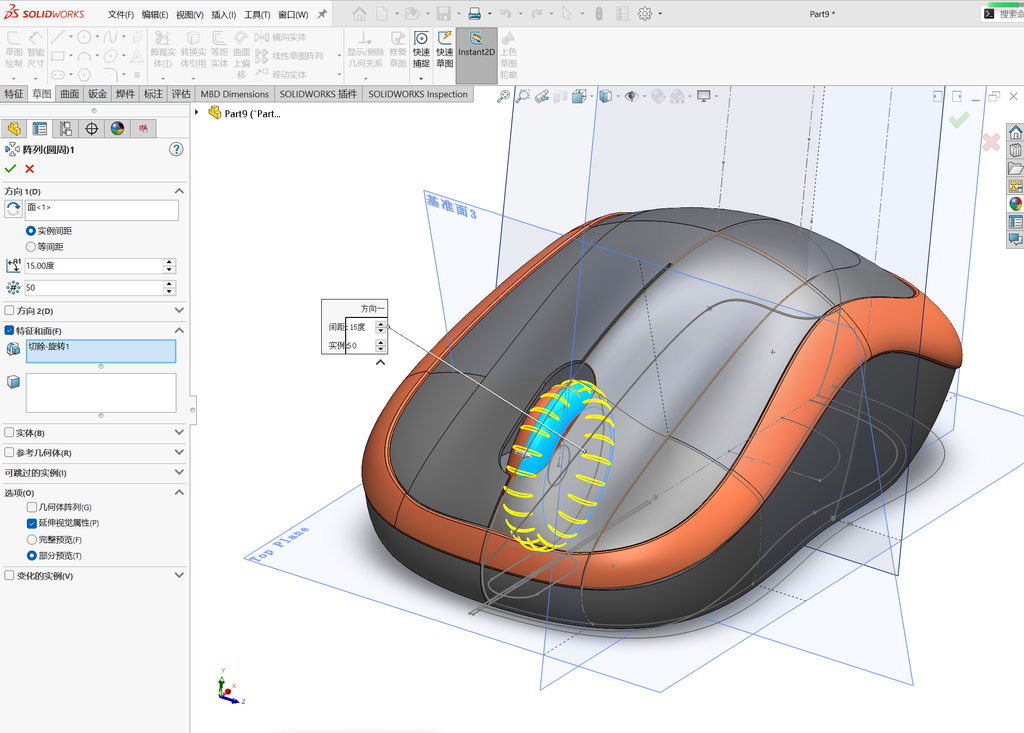Confirm the circular pattern with the green checkmark in the left panel

click(x=10, y=169)
